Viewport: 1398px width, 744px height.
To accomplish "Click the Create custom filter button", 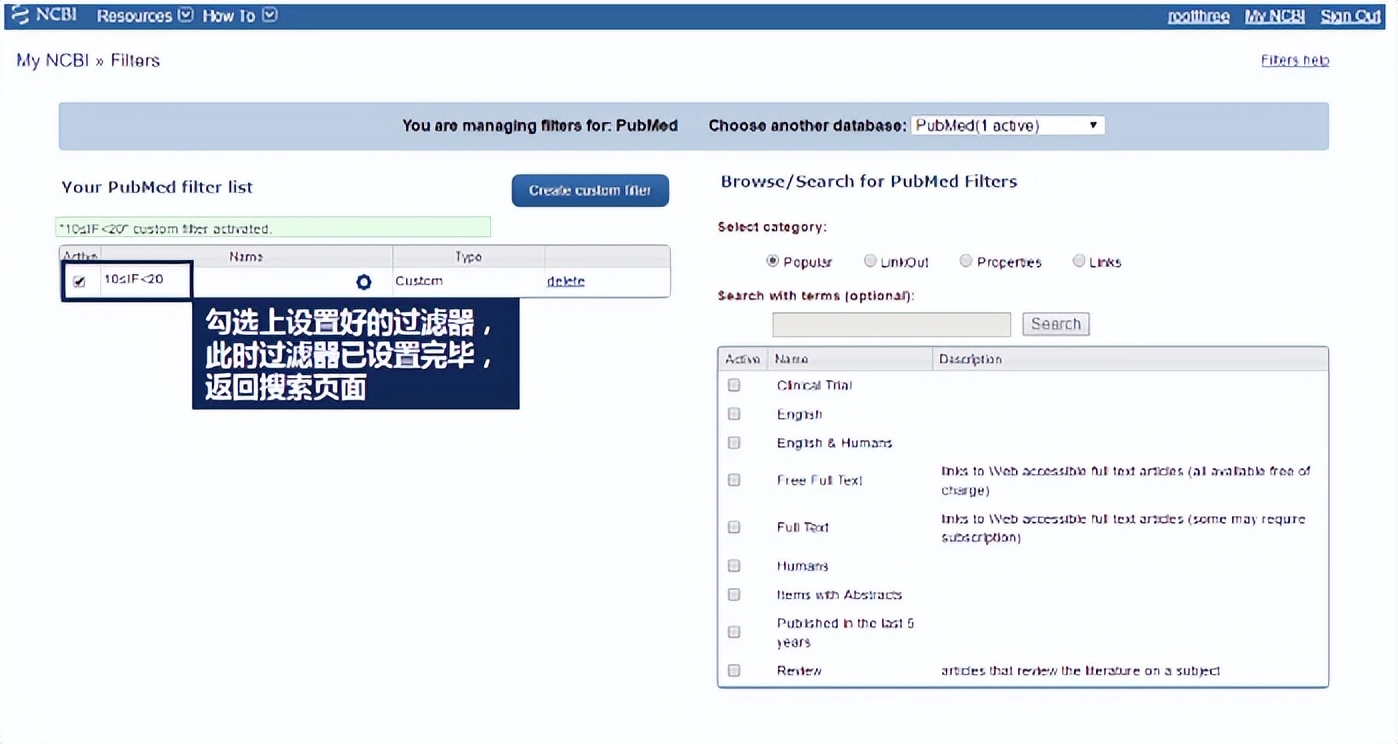I will click(590, 190).
